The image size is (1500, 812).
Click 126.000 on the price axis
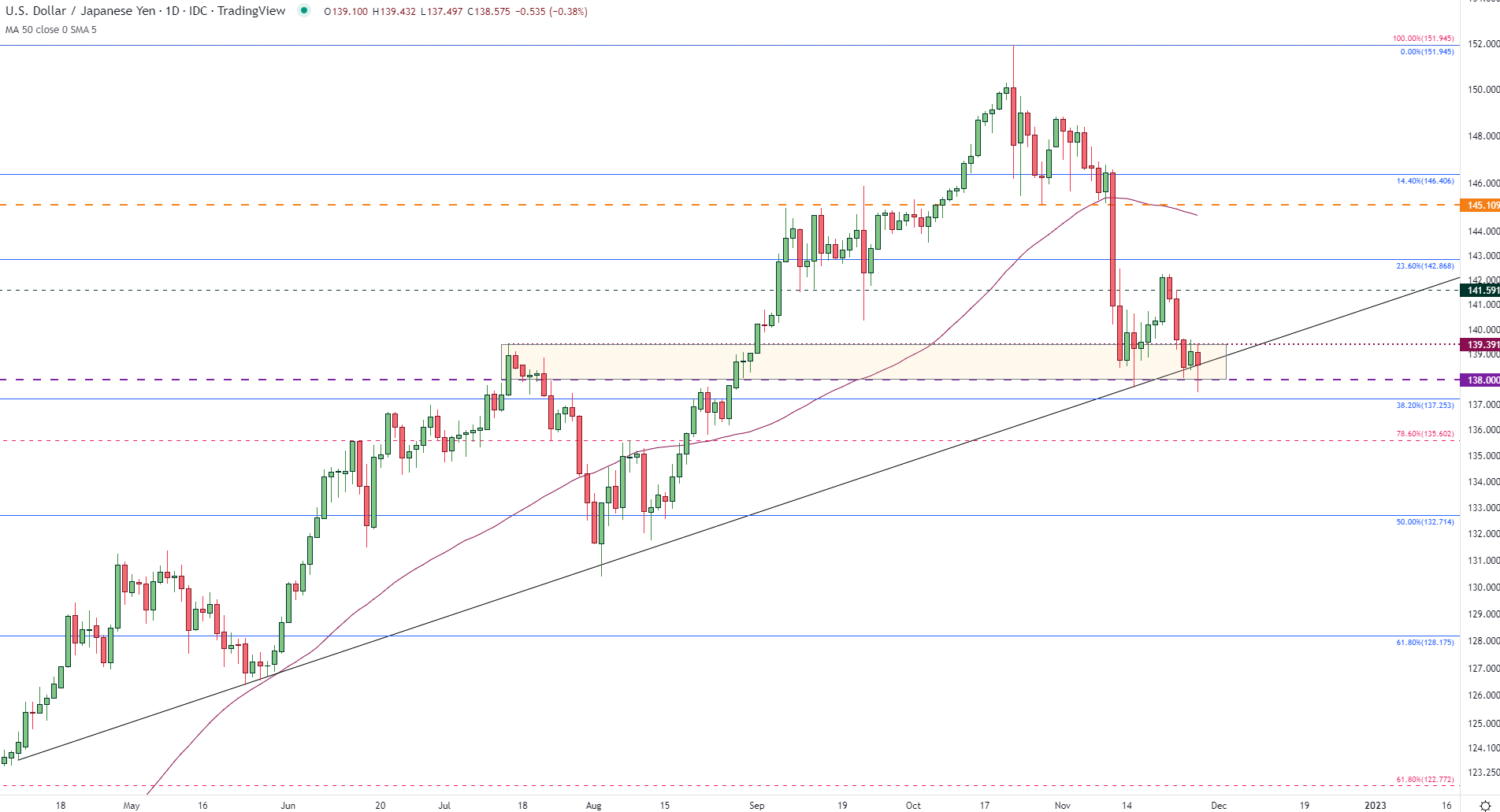pyautogui.click(x=1483, y=695)
